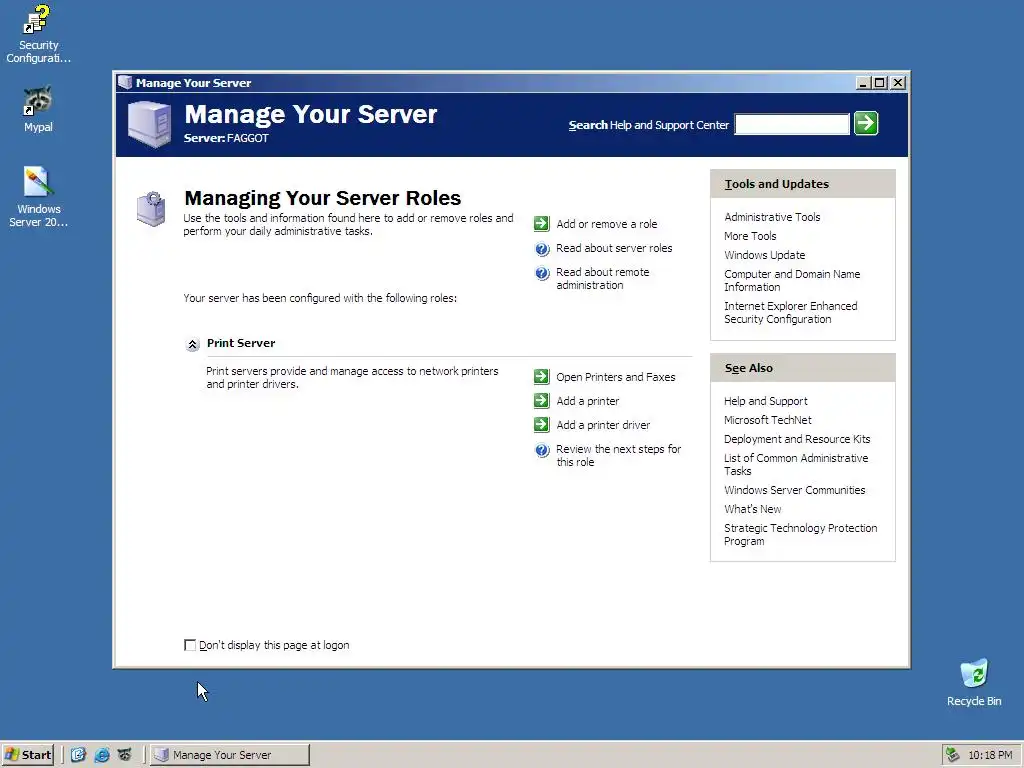The image size is (1024, 768).
Task: Launch Internet Explorer from Quick Launch
Action: click(102, 755)
